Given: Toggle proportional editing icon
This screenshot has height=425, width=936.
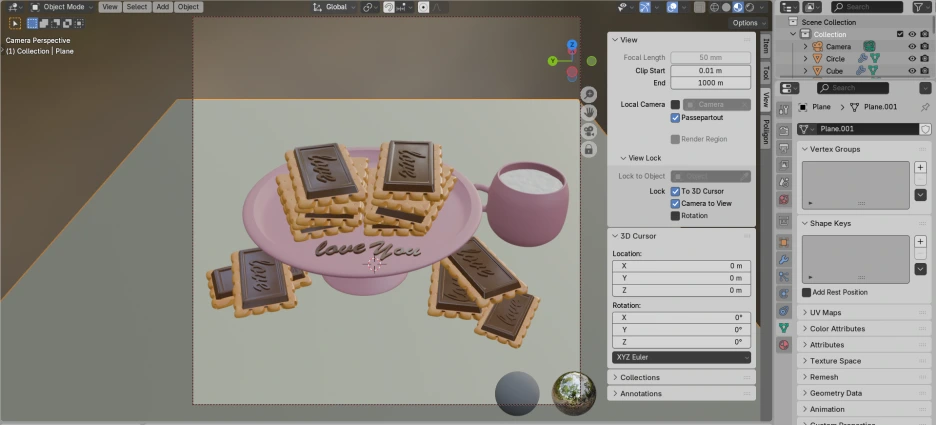Looking at the screenshot, I should click(x=423, y=7).
